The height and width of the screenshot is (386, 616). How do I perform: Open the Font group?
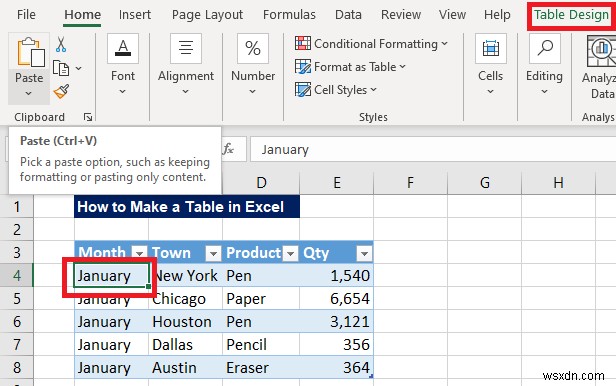pyautogui.click(x=123, y=65)
